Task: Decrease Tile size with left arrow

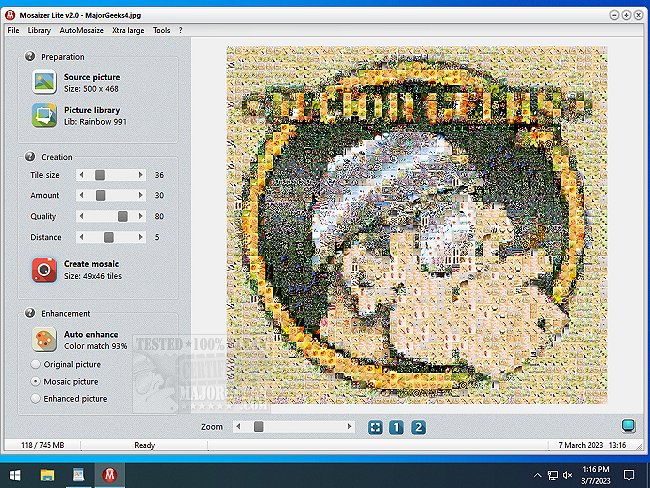Action: [x=82, y=175]
